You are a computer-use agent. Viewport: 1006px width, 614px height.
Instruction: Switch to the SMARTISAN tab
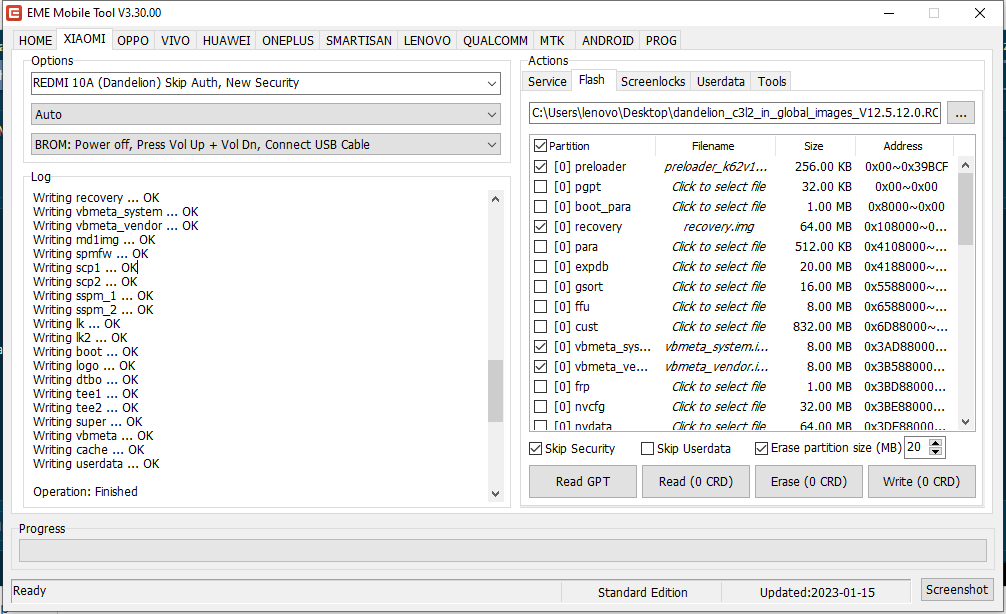pos(359,40)
